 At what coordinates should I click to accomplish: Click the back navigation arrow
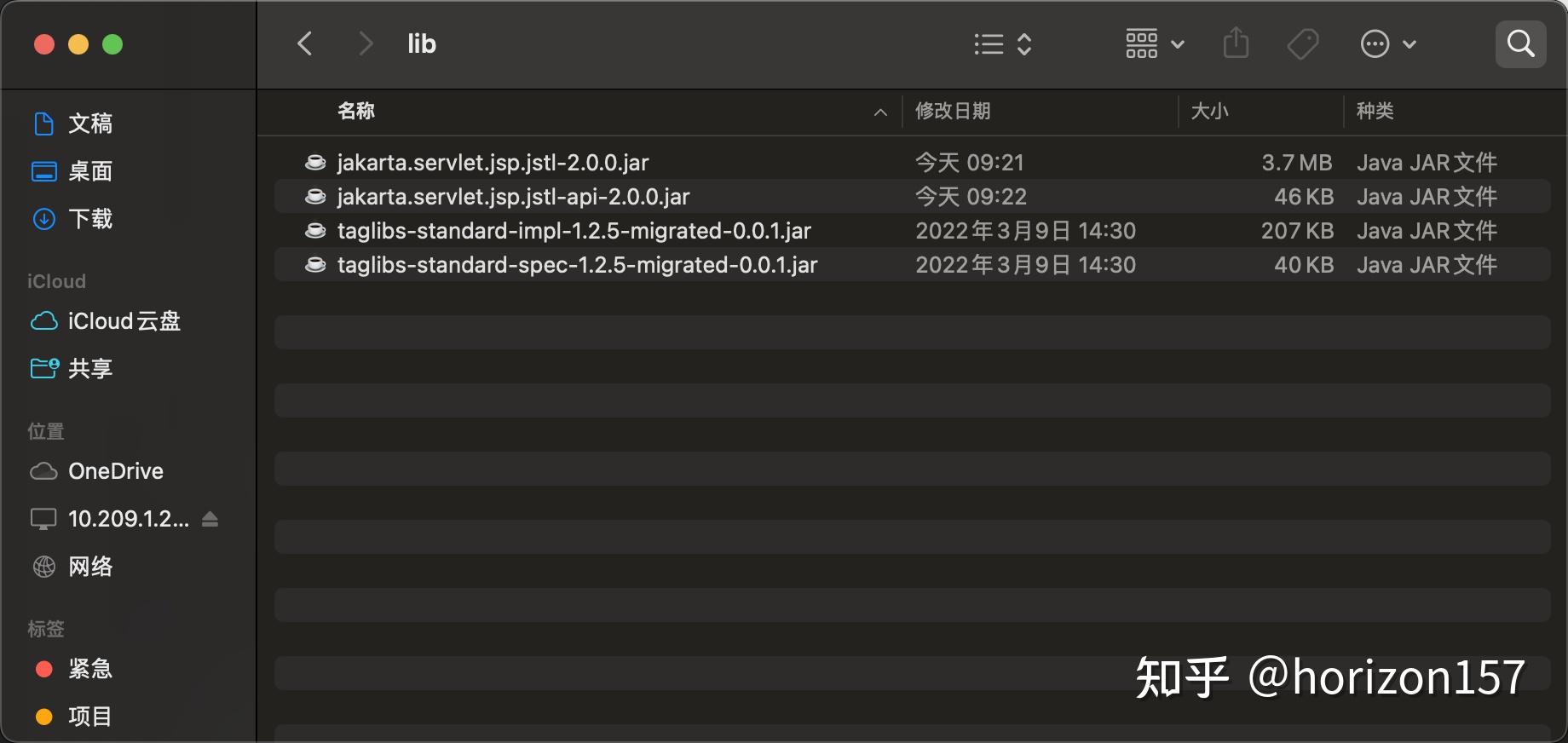coord(304,43)
